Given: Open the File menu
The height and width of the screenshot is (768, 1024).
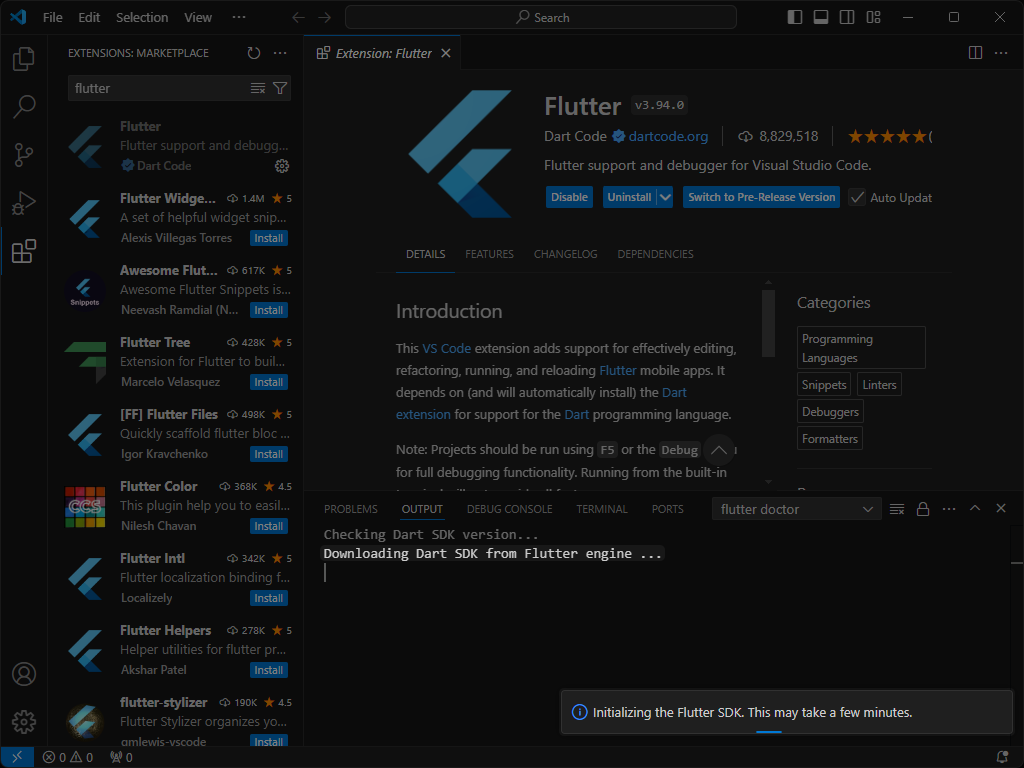Looking at the screenshot, I should 52,18.
